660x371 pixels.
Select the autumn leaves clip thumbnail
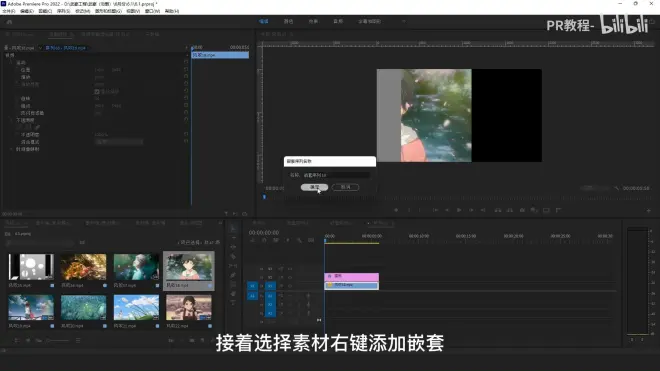83,267
